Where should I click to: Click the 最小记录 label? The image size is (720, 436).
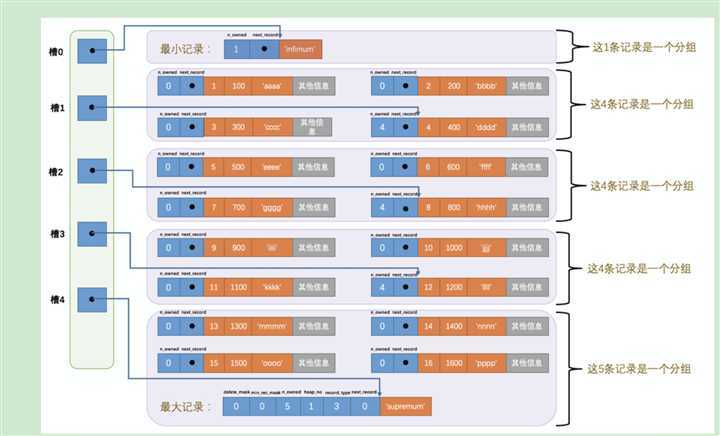[186, 49]
